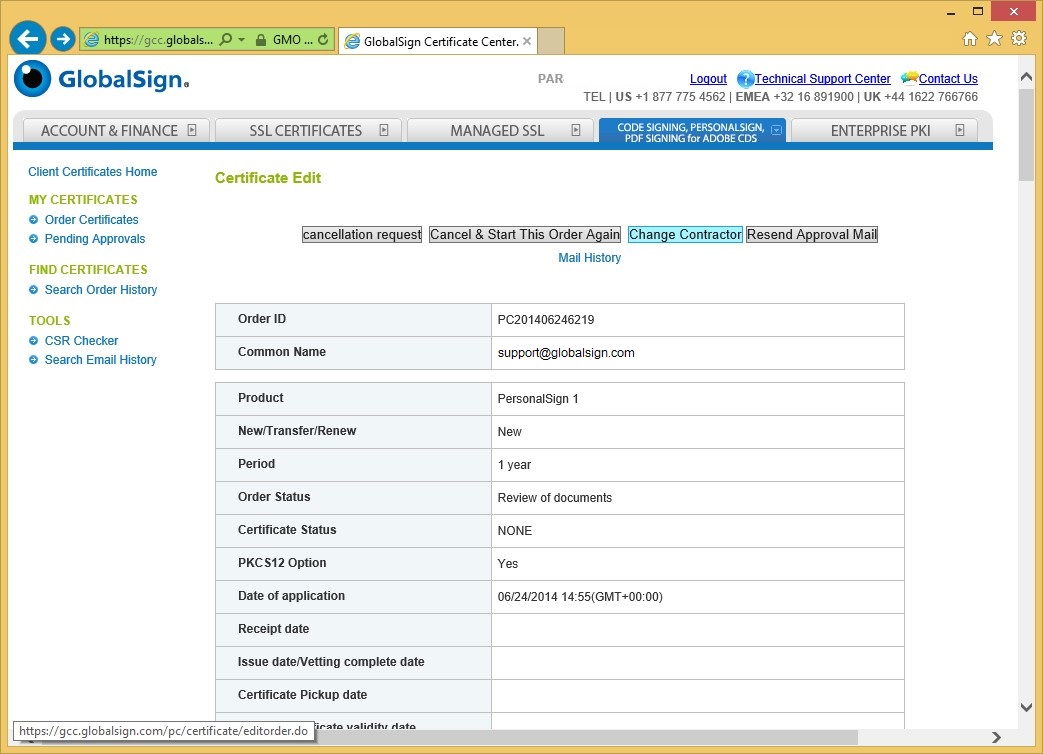Select the Common Name support@globalsign.com
1043x754 pixels.
566,353
